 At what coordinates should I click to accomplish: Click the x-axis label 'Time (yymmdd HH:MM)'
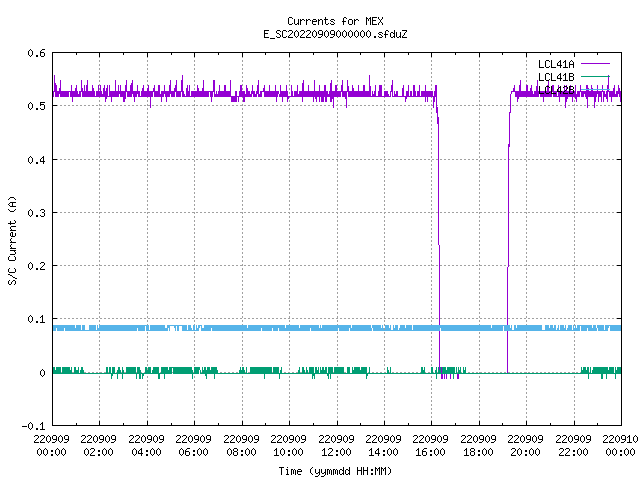pos(335,471)
